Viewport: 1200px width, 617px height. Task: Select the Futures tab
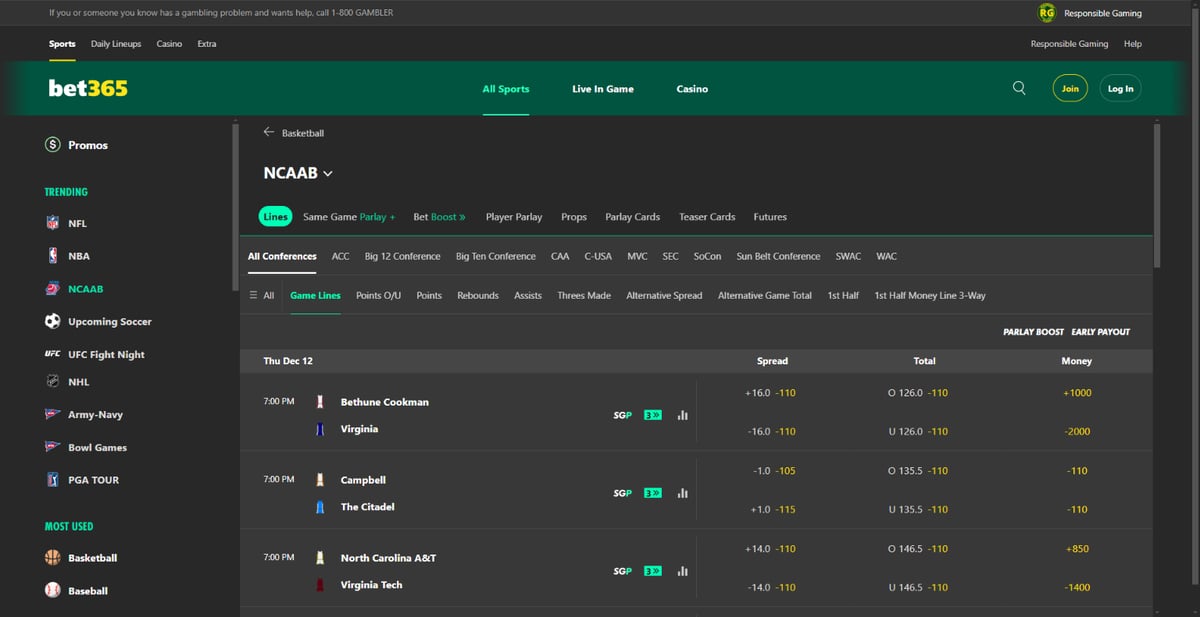click(770, 216)
